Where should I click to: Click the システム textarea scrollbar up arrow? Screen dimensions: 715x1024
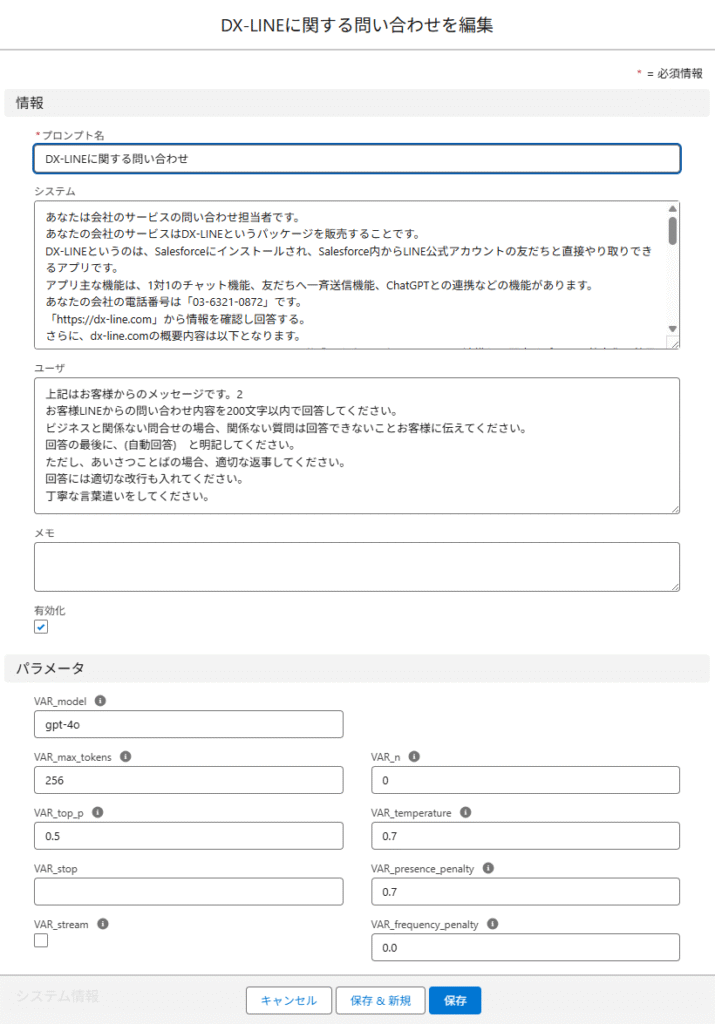pyautogui.click(x=672, y=209)
